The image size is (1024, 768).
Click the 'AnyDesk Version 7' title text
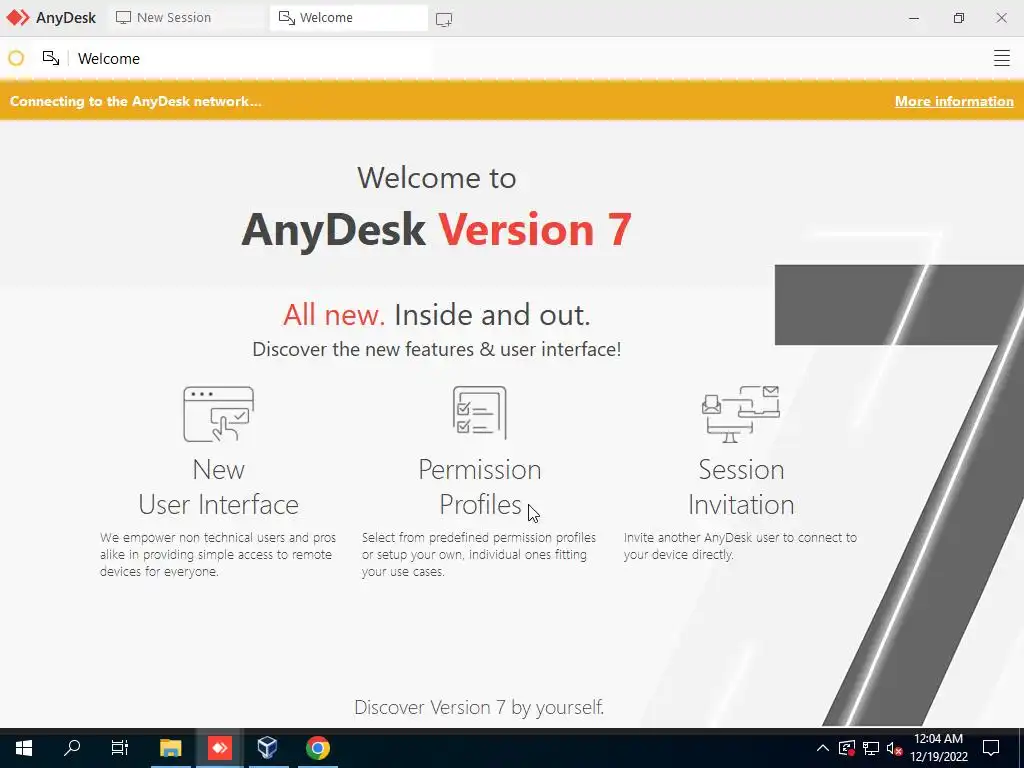(436, 230)
